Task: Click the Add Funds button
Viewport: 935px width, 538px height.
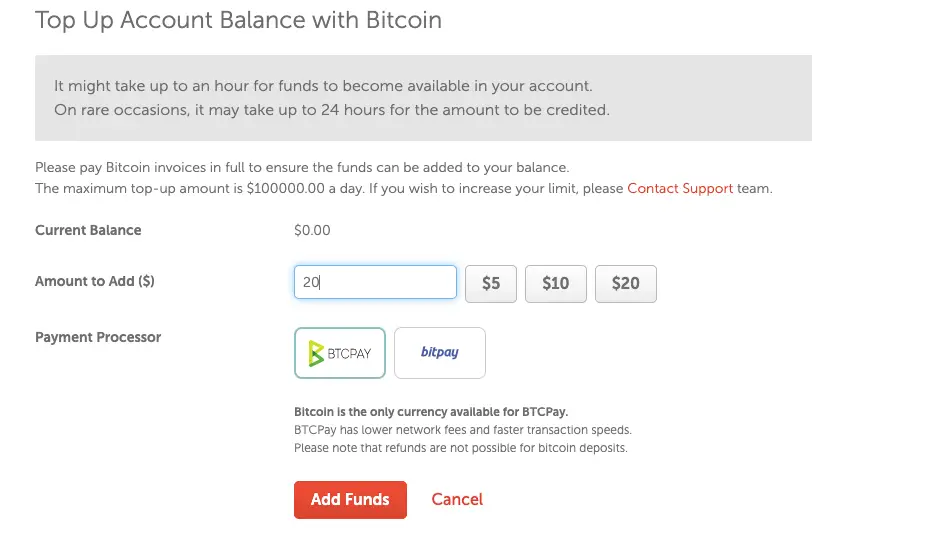Action: click(x=350, y=500)
